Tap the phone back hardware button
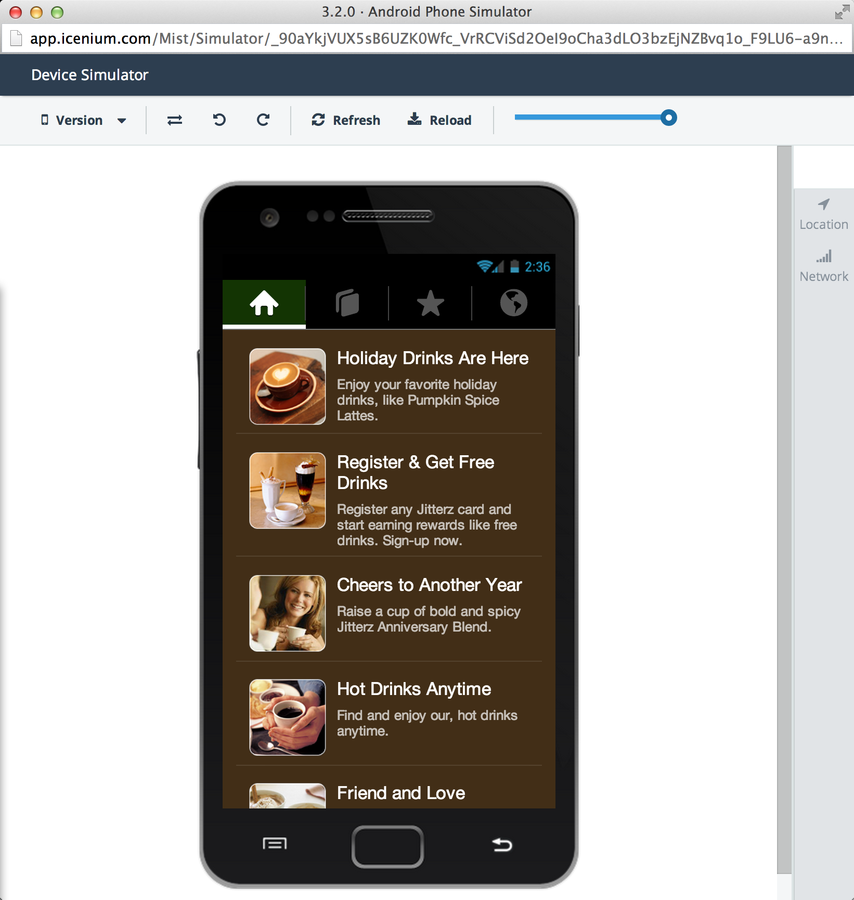This screenshot has height=900, width=854. point(502,845)
